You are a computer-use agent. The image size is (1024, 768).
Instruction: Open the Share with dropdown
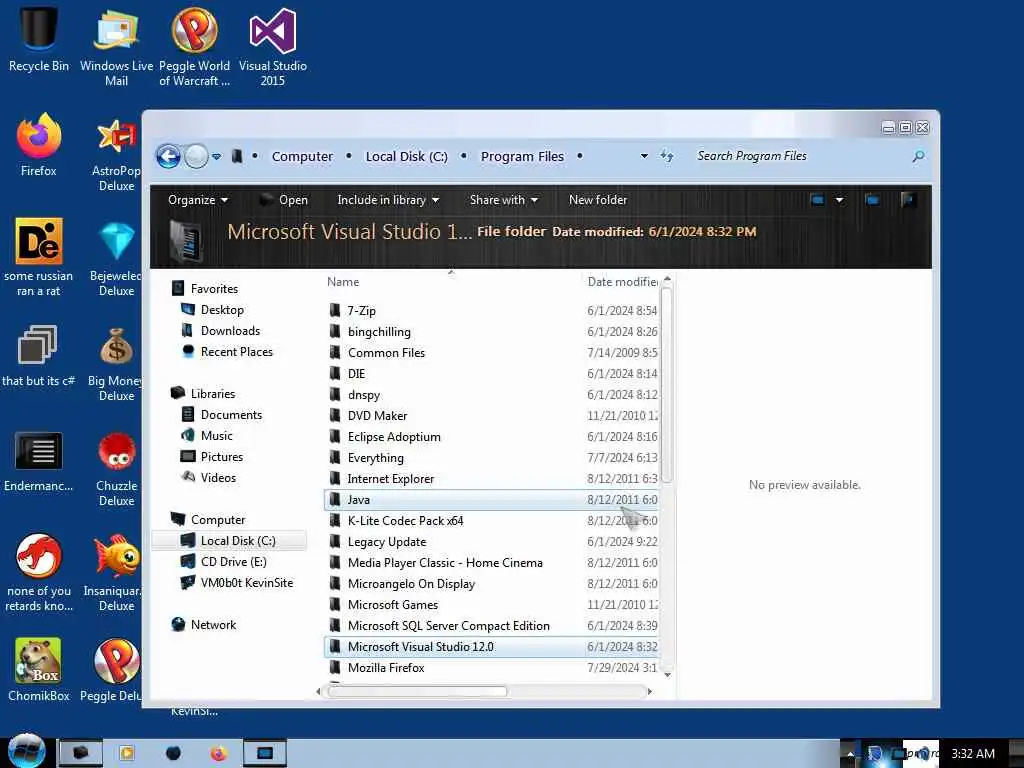504,200
